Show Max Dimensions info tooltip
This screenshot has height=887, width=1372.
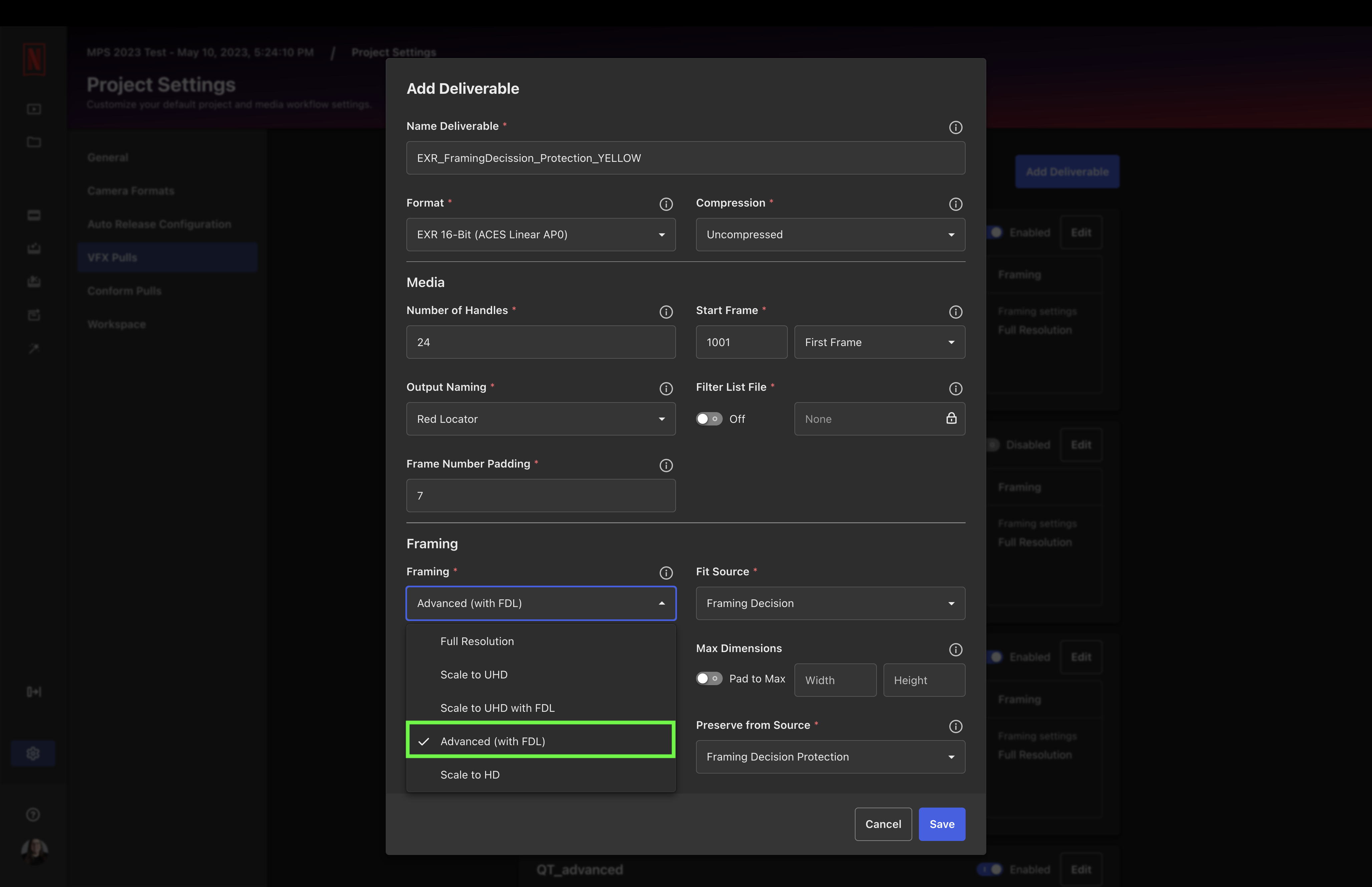tap(955, 650)
